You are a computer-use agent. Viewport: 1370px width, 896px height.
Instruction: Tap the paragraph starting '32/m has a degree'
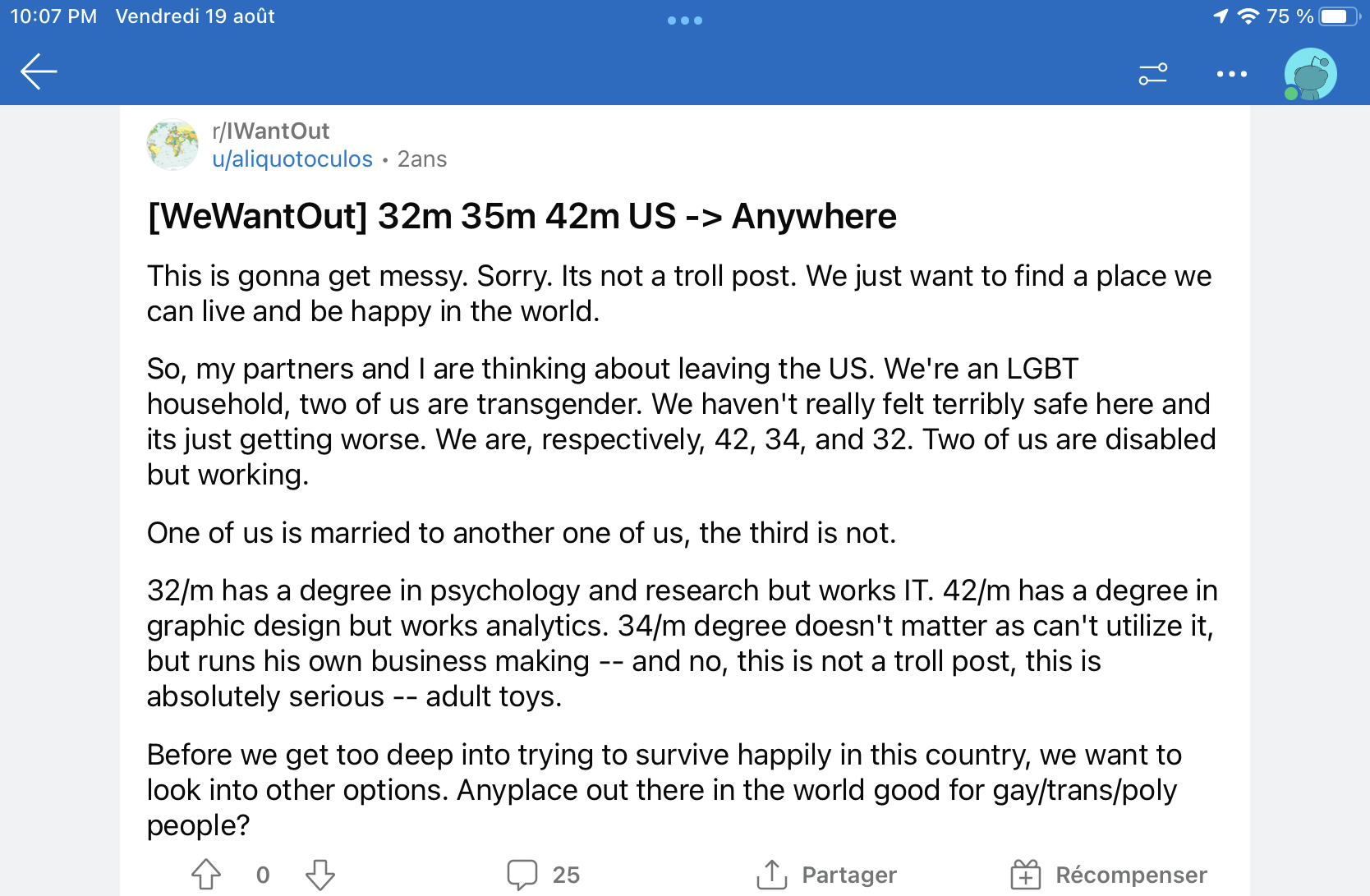click(683, 643)
